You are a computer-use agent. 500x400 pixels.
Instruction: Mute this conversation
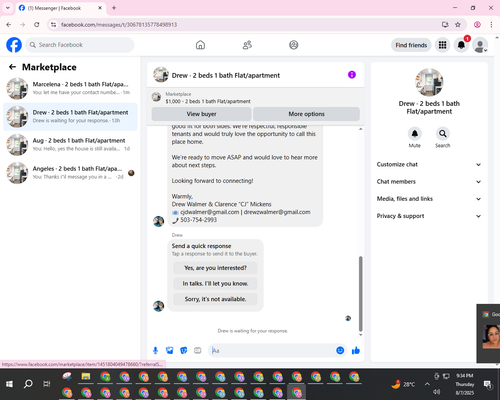click(415, 134)
